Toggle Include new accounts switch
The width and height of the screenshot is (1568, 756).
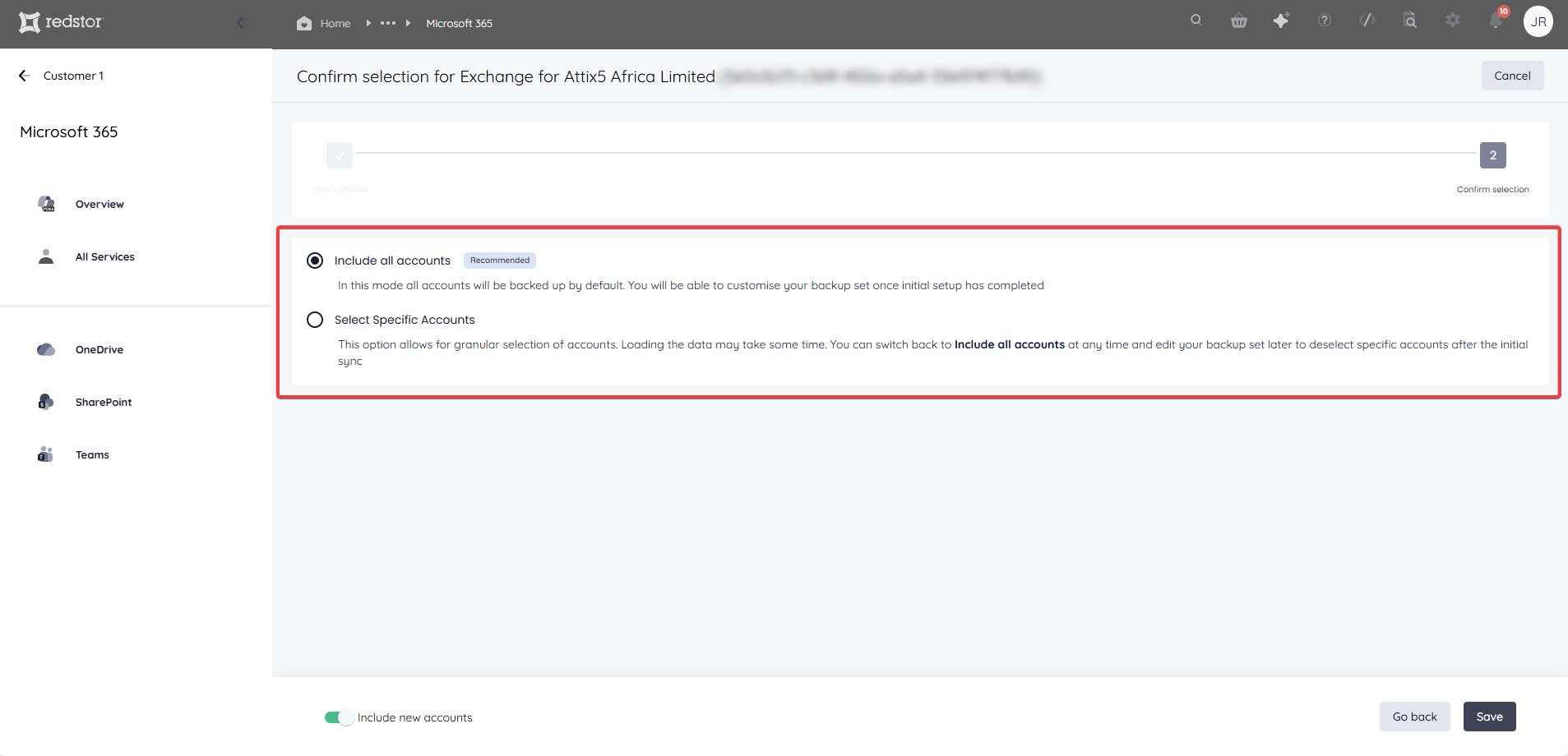pyautogui.click(x=339, y=717)
